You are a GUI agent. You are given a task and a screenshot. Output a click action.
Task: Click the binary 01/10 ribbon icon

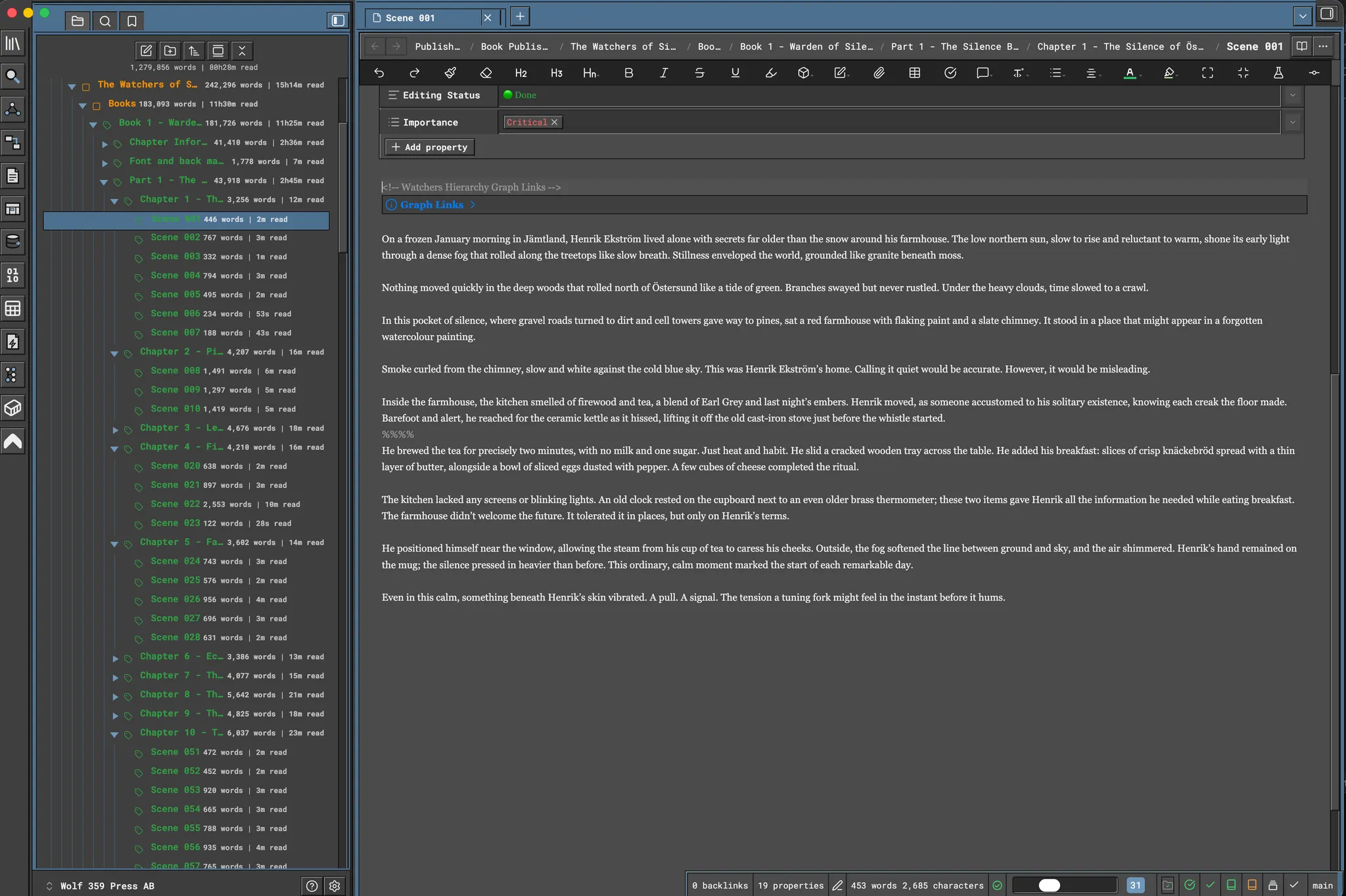coord(13,275)
